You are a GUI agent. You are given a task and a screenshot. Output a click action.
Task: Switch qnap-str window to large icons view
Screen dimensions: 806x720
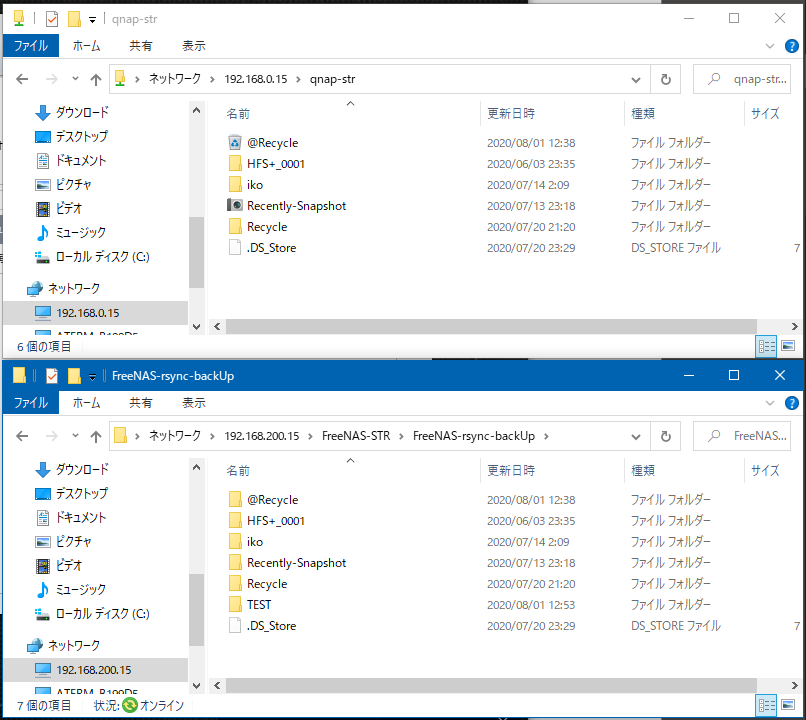pyautogui.click(x=788, y=346)
